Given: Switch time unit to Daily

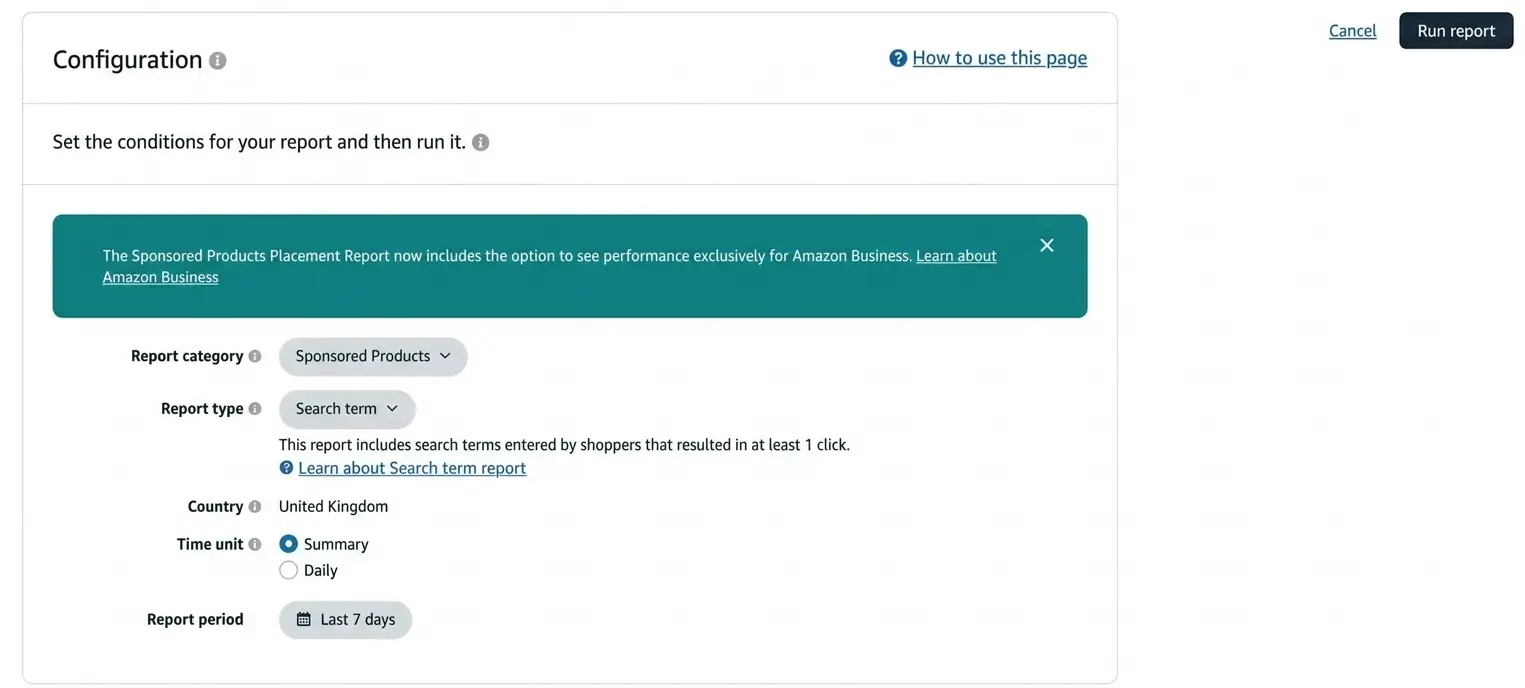Looking at the screenshot, I should [288, 569].
